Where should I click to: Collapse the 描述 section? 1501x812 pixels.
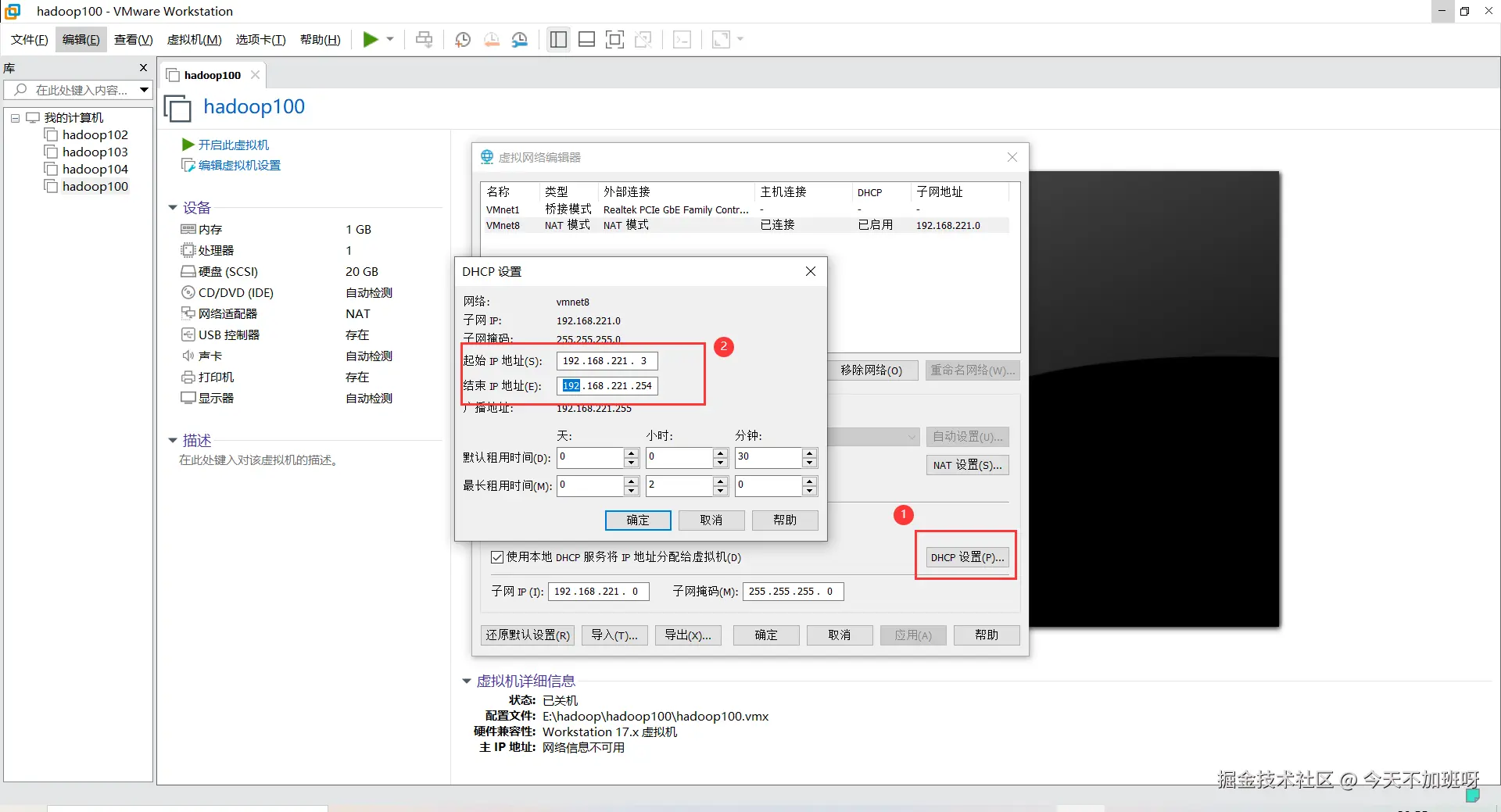pos(173,441)
